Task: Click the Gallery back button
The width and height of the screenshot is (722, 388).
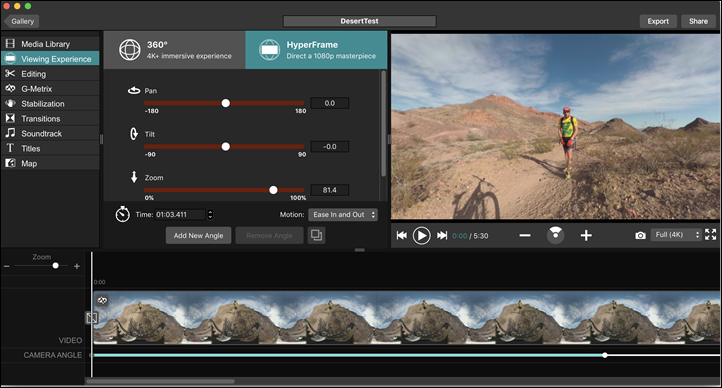Action: (21, 21)
